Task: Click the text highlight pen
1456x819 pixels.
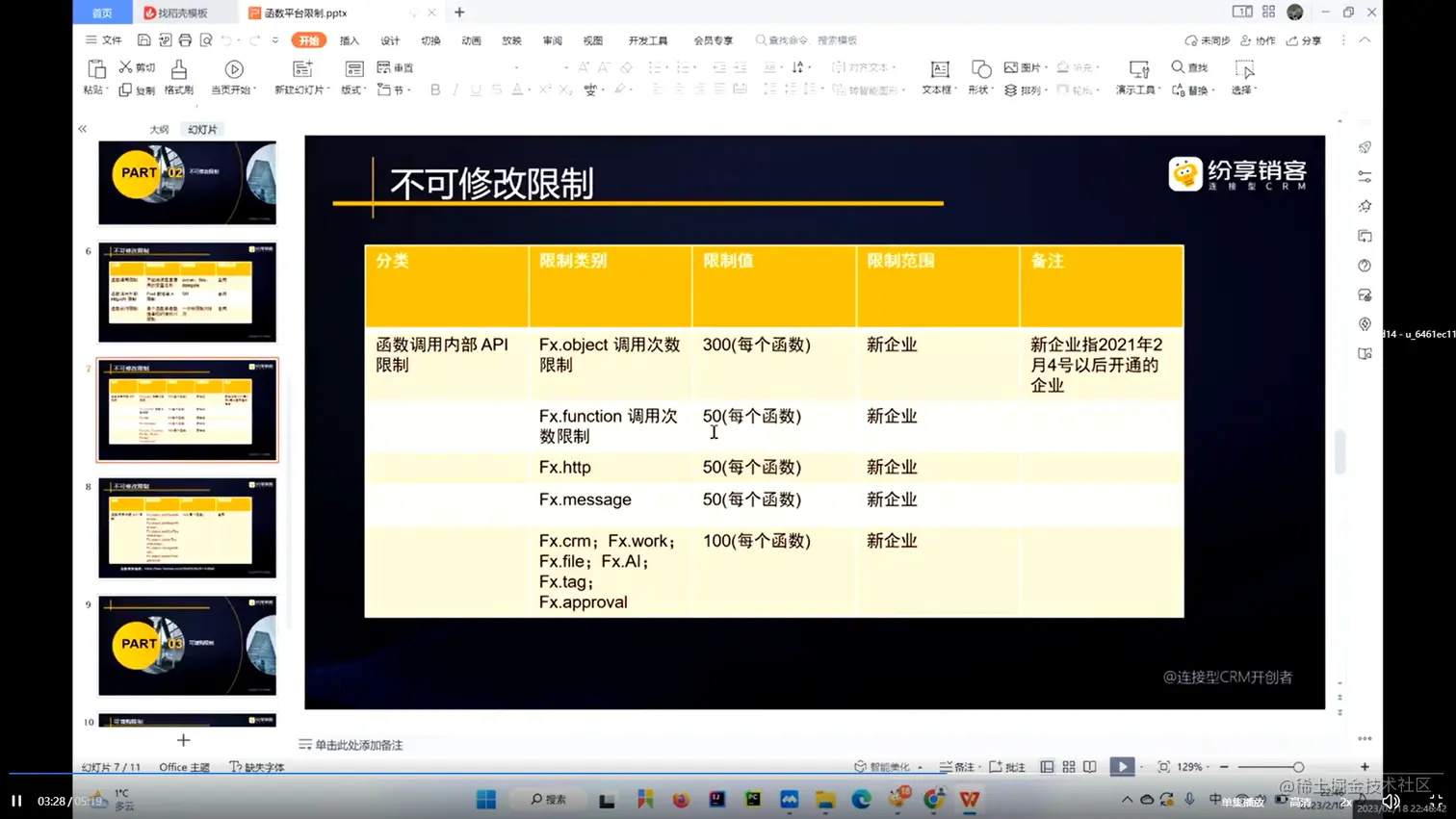Action: (x=620, y=90)
